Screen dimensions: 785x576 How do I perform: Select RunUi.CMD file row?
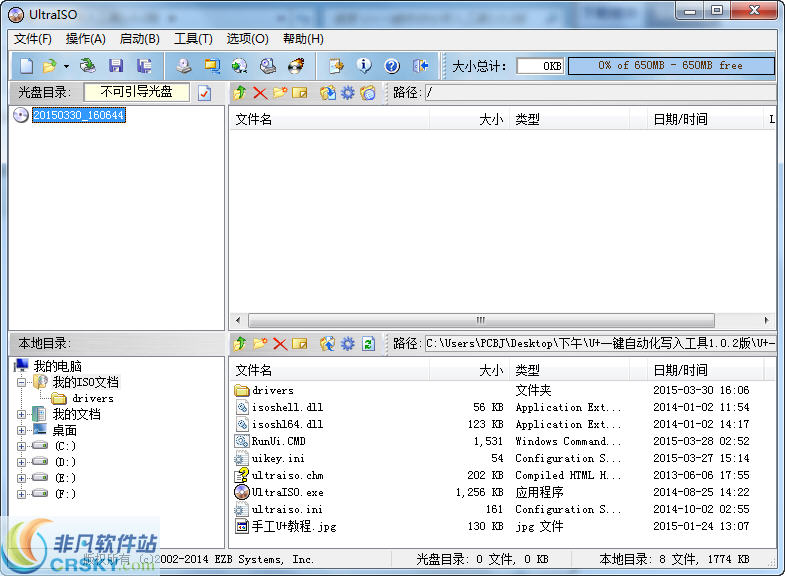pos(502,441)
